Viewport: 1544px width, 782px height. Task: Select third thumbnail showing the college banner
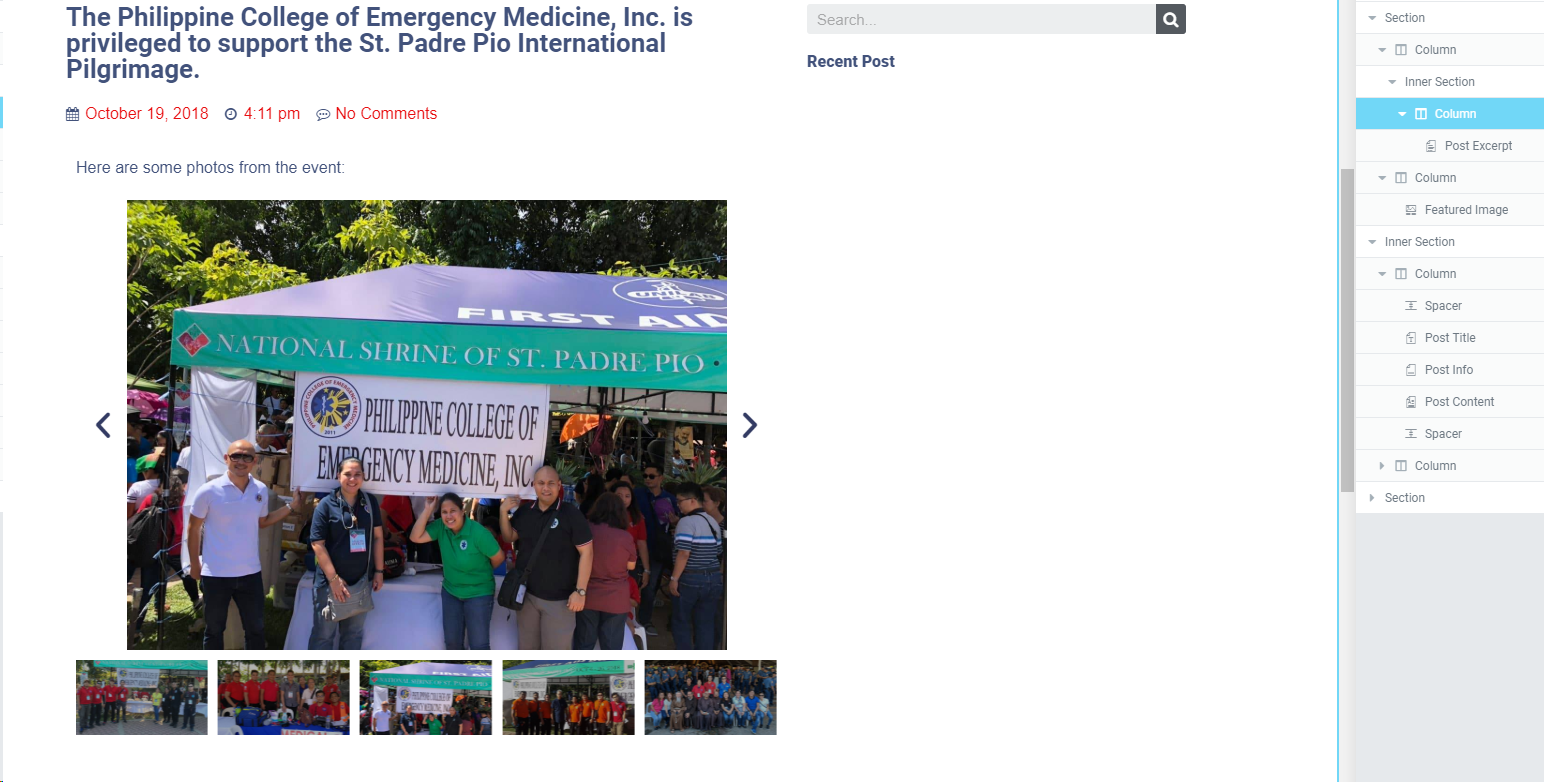point(426,697)
